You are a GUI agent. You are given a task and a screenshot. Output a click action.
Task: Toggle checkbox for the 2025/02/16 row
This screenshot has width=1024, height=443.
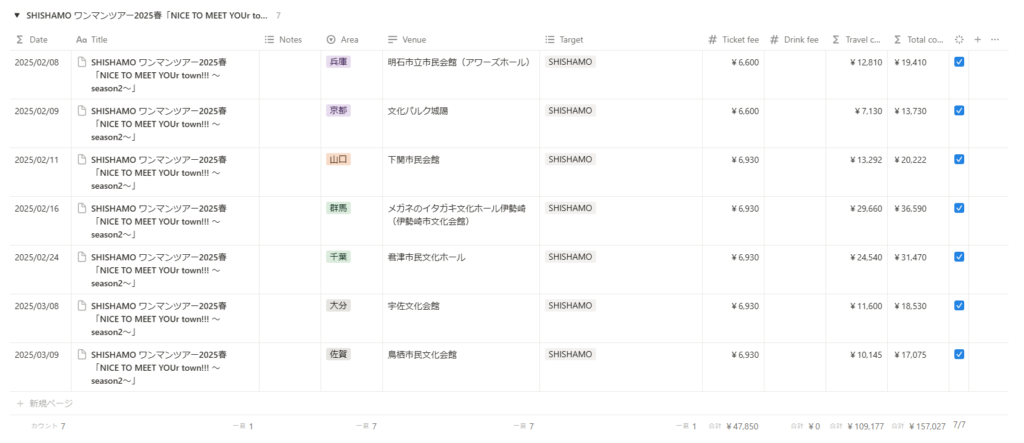[959, 208]
